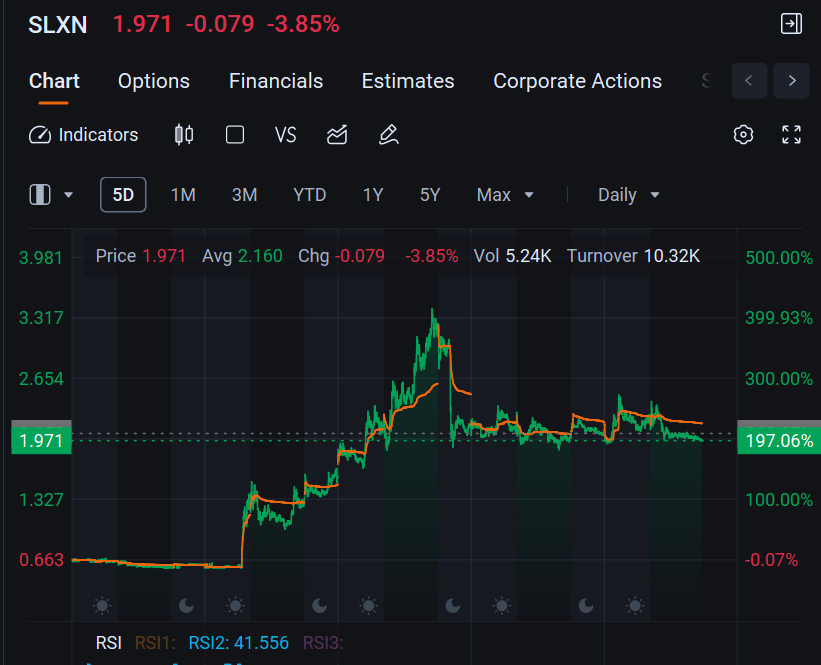Open the Max range dropdown
Screen dimensions: 821x665
coord(505,195)
